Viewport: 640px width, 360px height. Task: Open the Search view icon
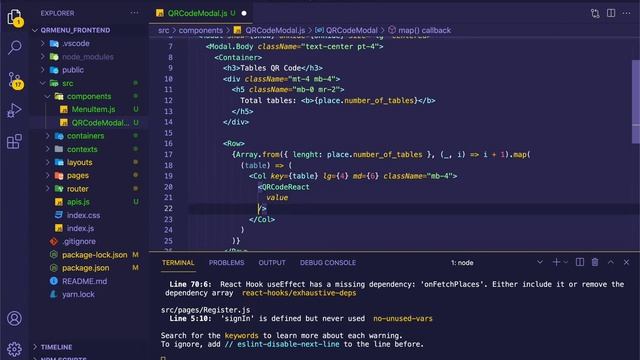click(14, 47)
